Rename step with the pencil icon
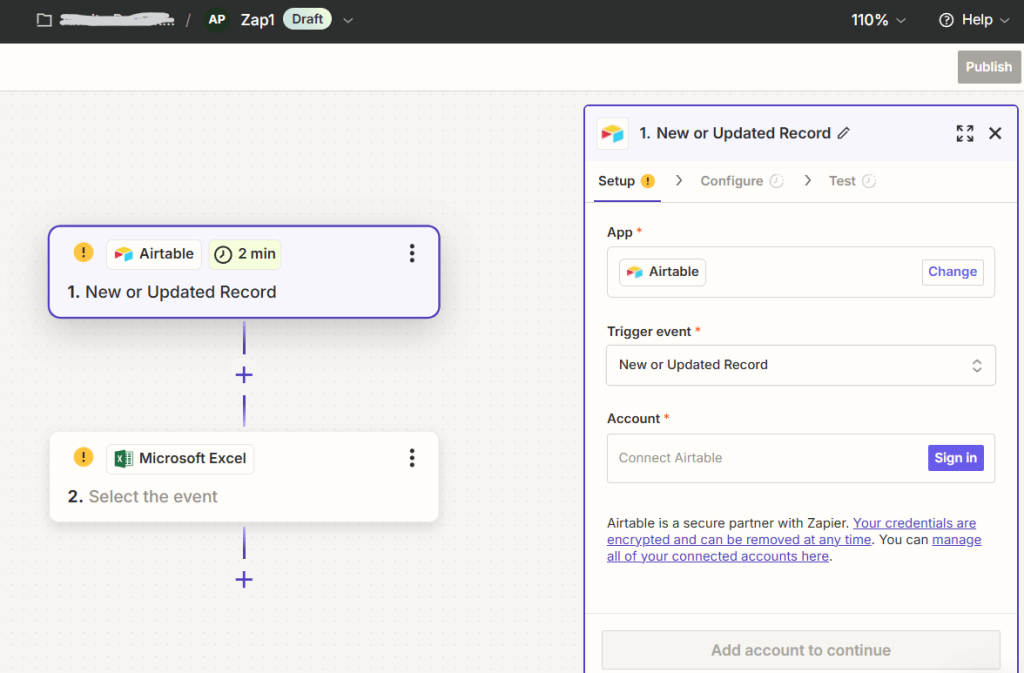The image size is (1024, 673). point(844,133)
